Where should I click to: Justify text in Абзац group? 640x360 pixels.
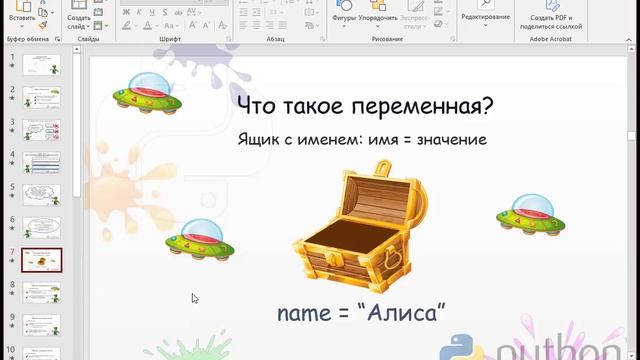[282, 25]
